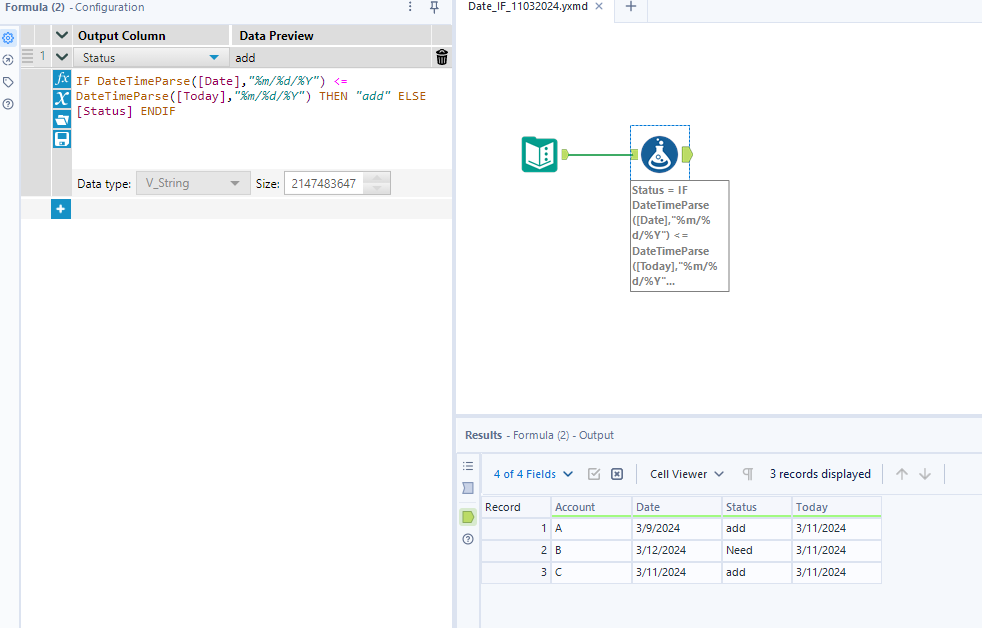Select the Status cell 'add' in record 1
The image size is (982, 628).
(757, 528)
